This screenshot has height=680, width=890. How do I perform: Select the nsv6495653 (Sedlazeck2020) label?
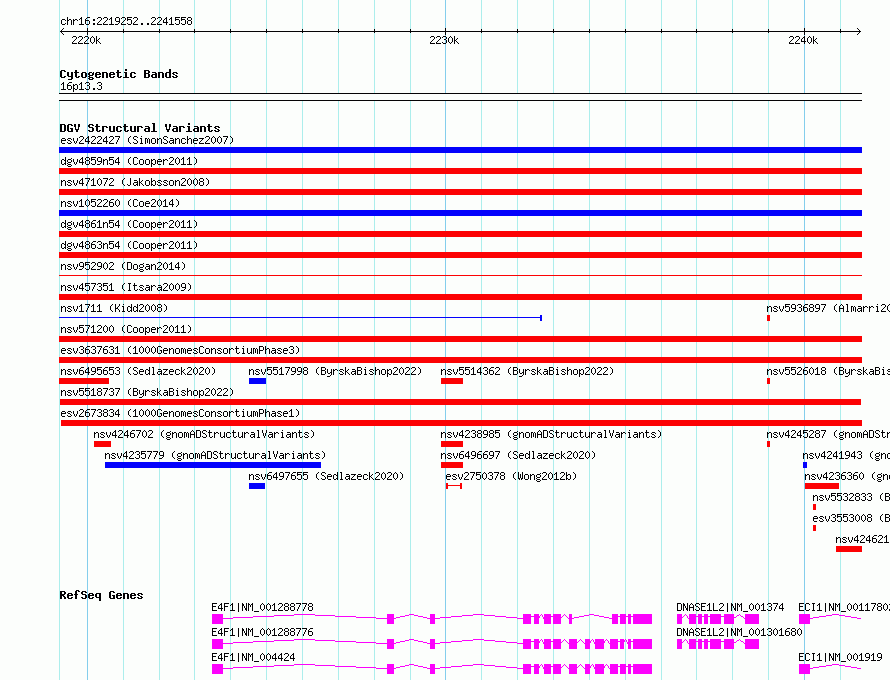coord(138,371)
